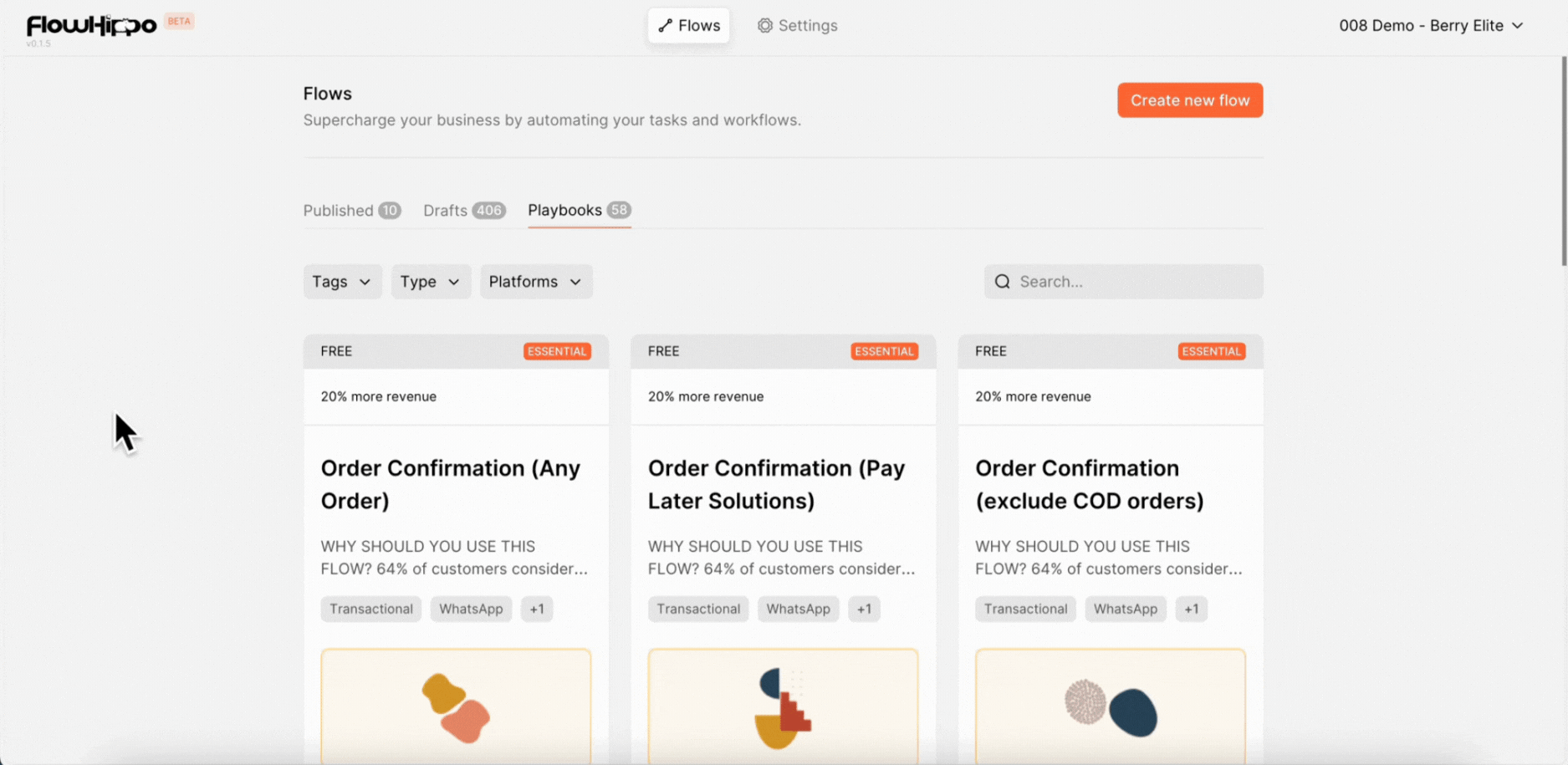Image resolution: width=1568 pixels, height=765 pixels.
Task: Switch to the Drafts tab
Action: [x=464, y=211]
